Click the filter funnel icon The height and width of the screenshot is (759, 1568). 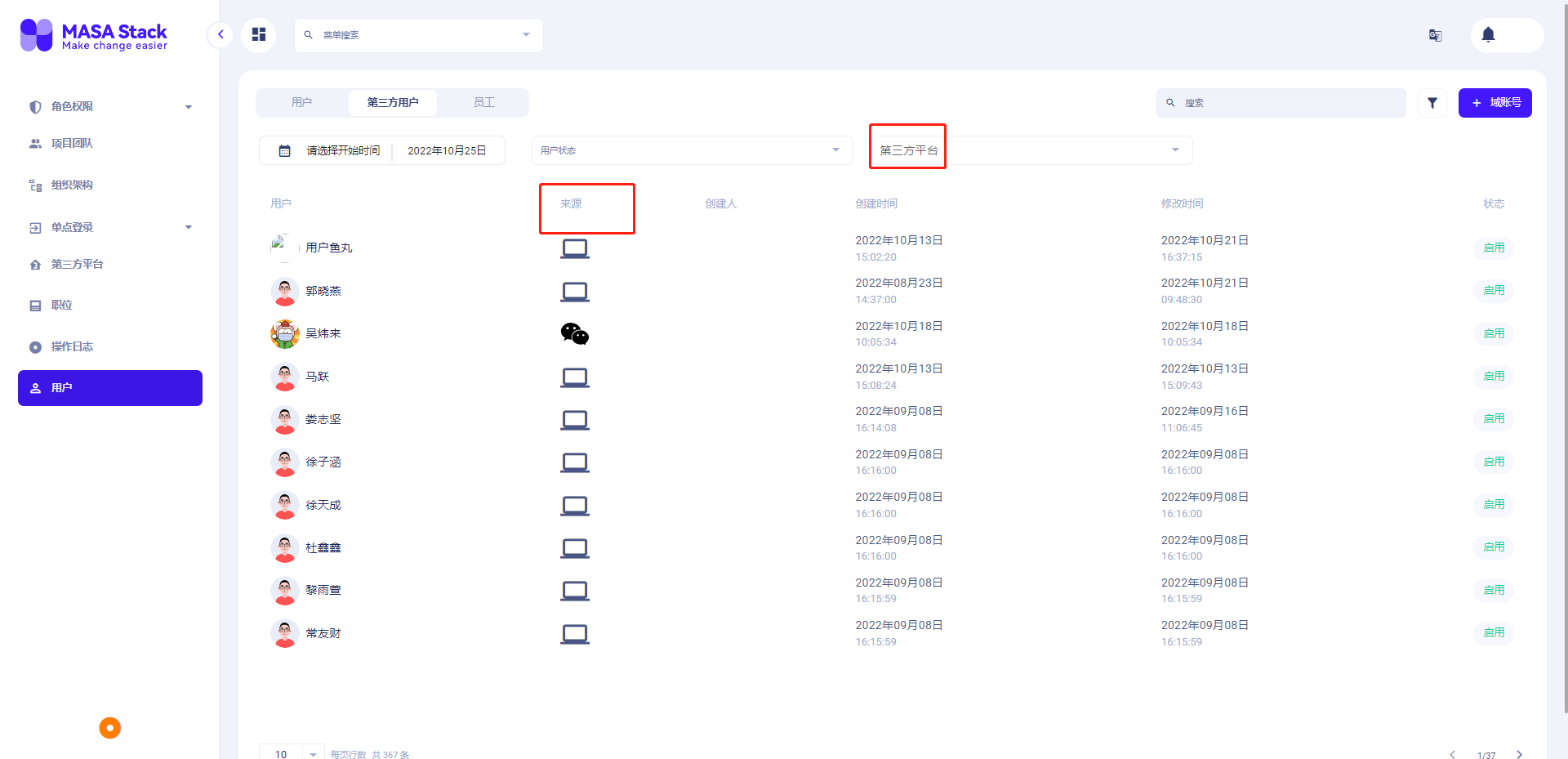coord(1432,103)
